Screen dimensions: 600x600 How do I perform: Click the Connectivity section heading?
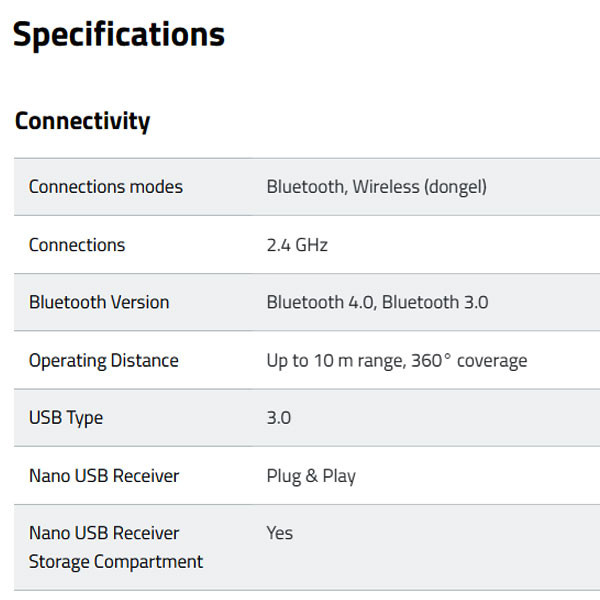pyautogui.click(x=82, y=122)
